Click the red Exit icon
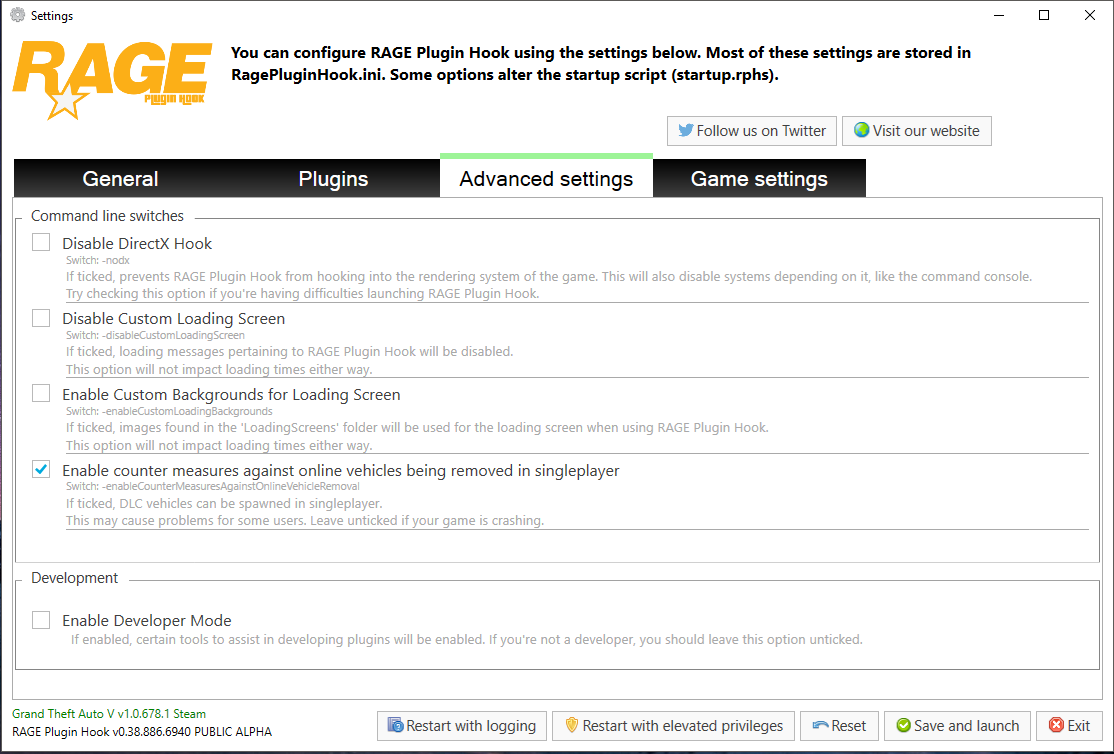This screenshot has width=1114, height=754. click(x=1057, y=726)
